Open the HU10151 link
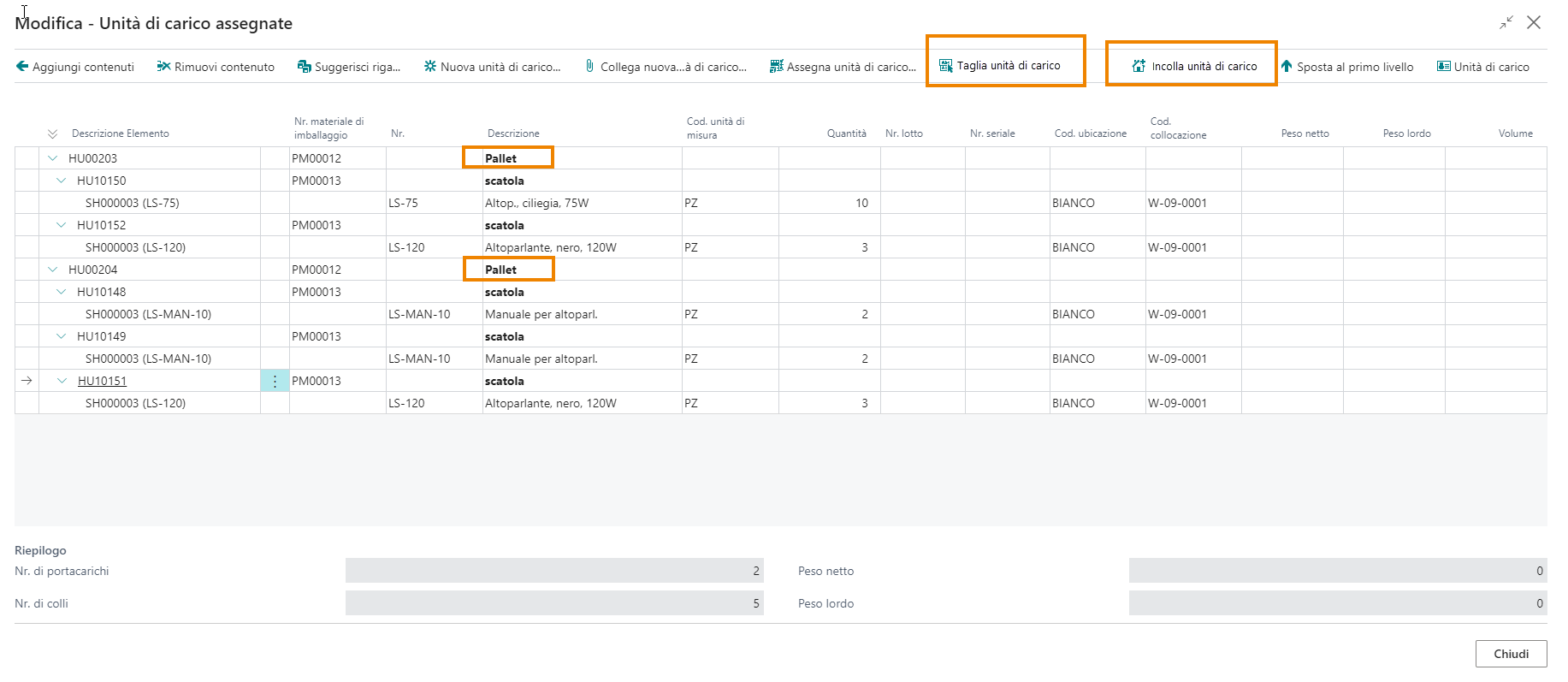 [x=102, y=381]
